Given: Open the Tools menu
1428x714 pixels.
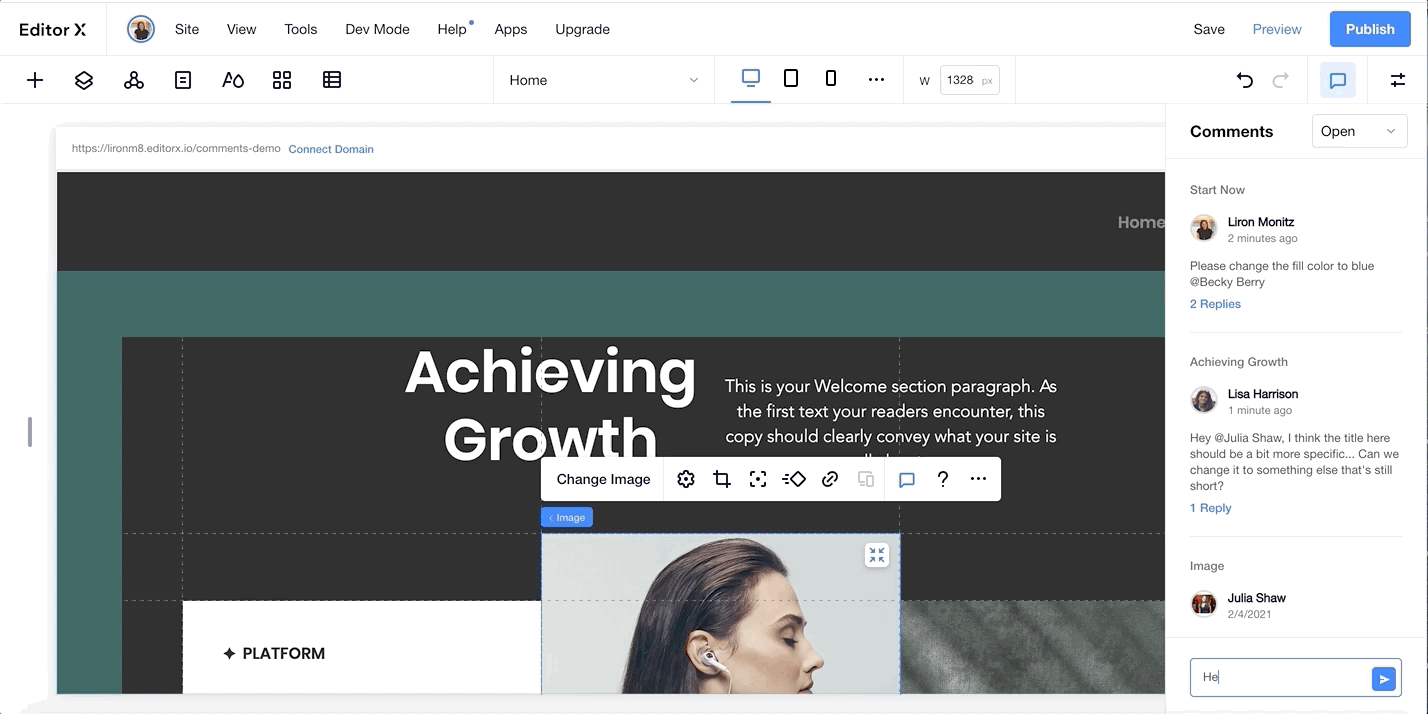Looking at the screenshot, I should [x=301, y=29].
